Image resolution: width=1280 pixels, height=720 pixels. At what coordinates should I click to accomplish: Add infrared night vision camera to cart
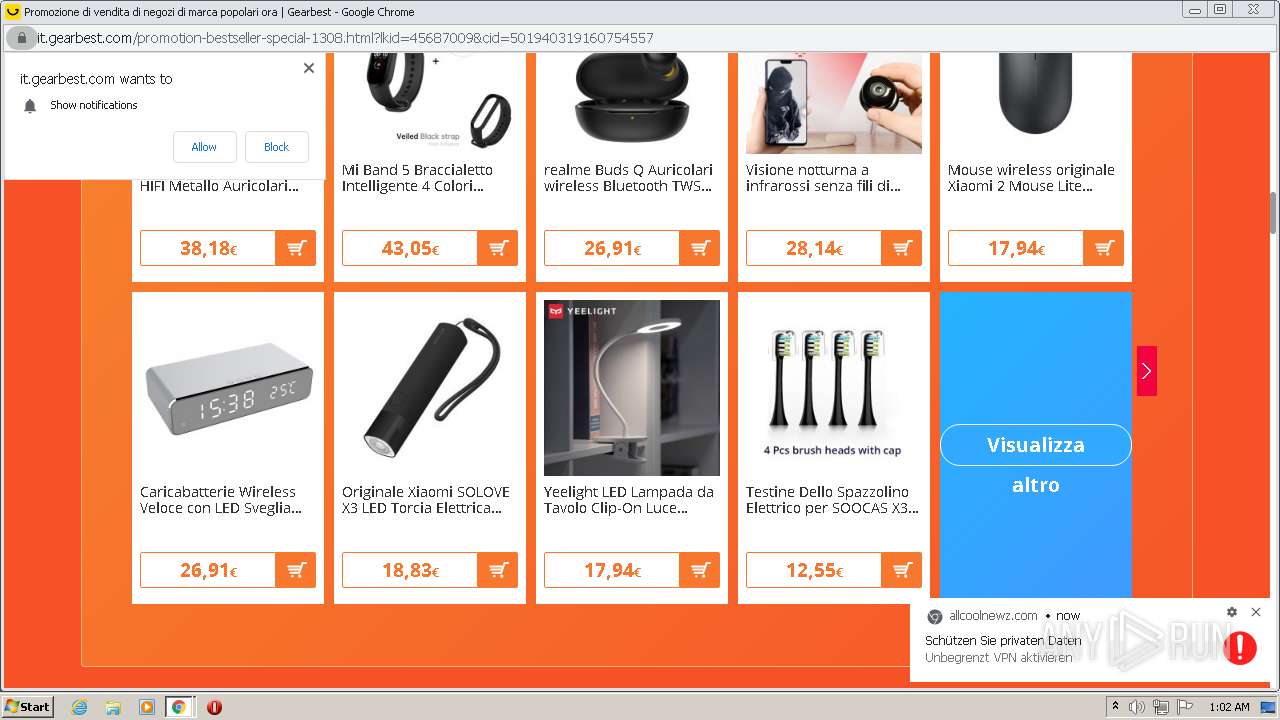tap(901, 248)
